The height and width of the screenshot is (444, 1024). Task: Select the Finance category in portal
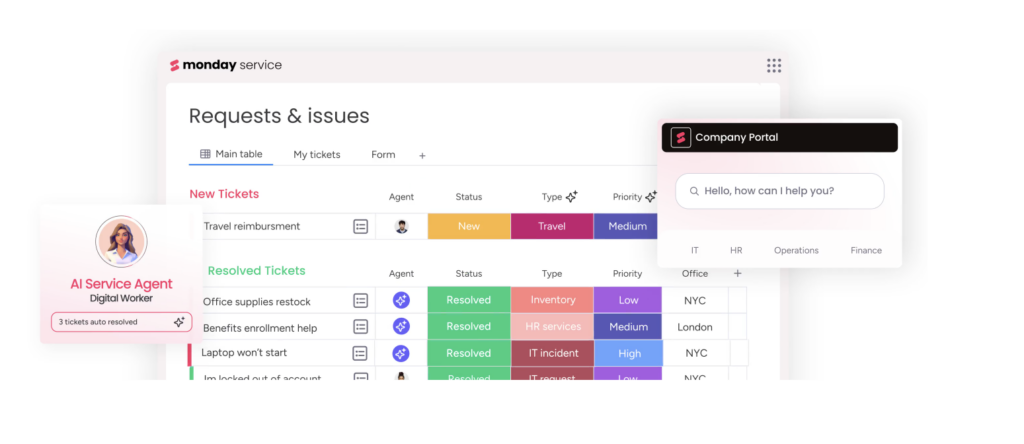(x=866, y=250)
